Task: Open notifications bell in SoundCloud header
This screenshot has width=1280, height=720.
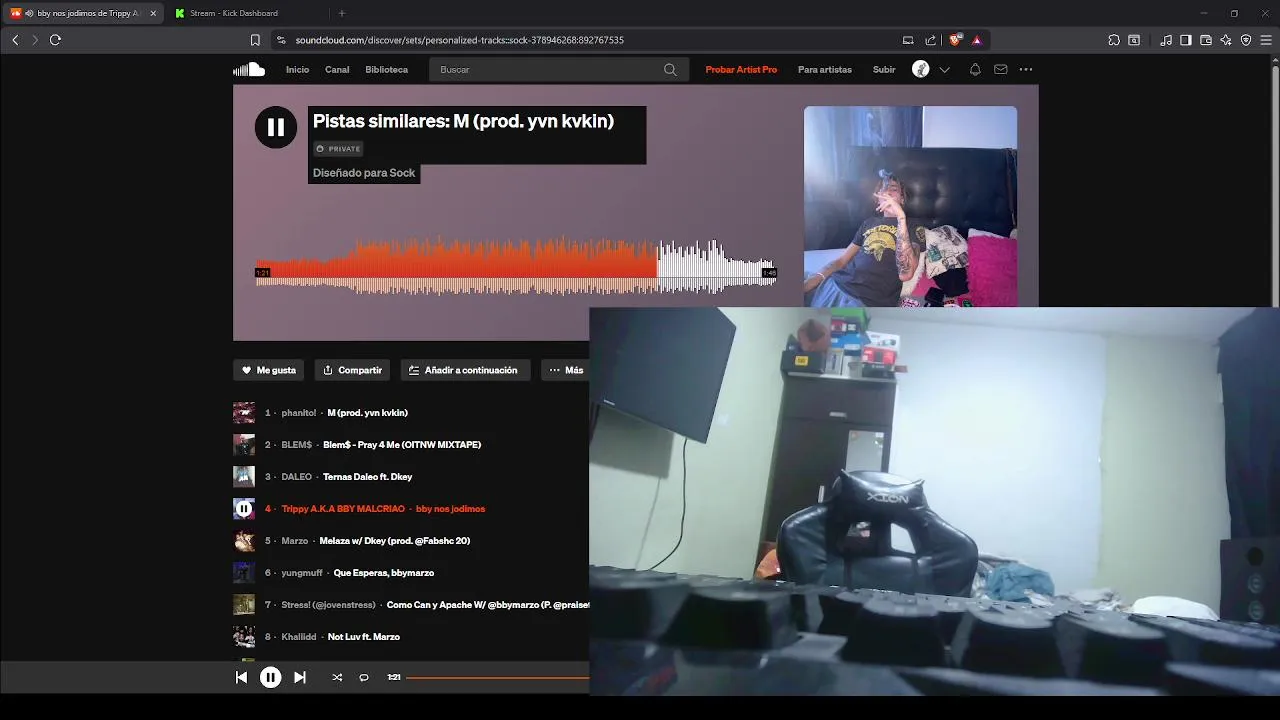Action: pos(975,69)
